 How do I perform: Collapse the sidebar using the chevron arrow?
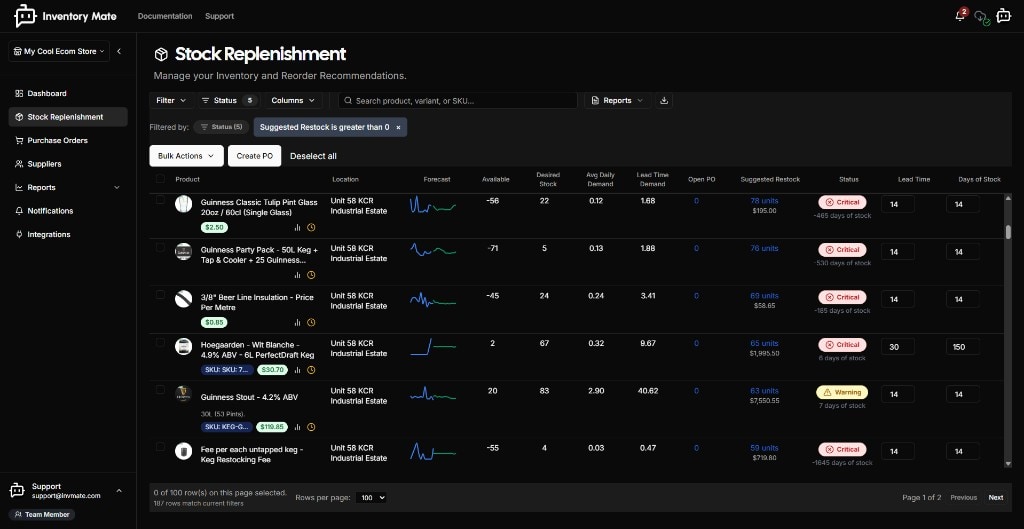click(119, 51)
